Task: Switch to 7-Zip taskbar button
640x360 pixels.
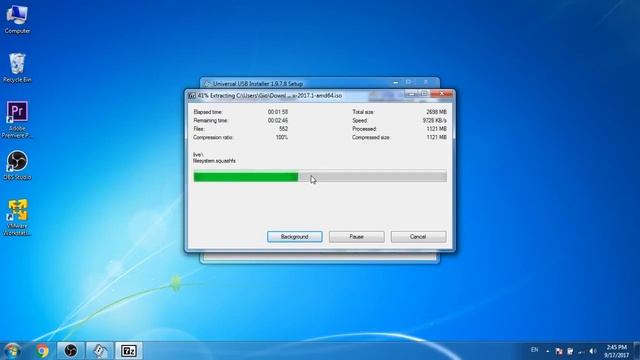Action: 129,351
